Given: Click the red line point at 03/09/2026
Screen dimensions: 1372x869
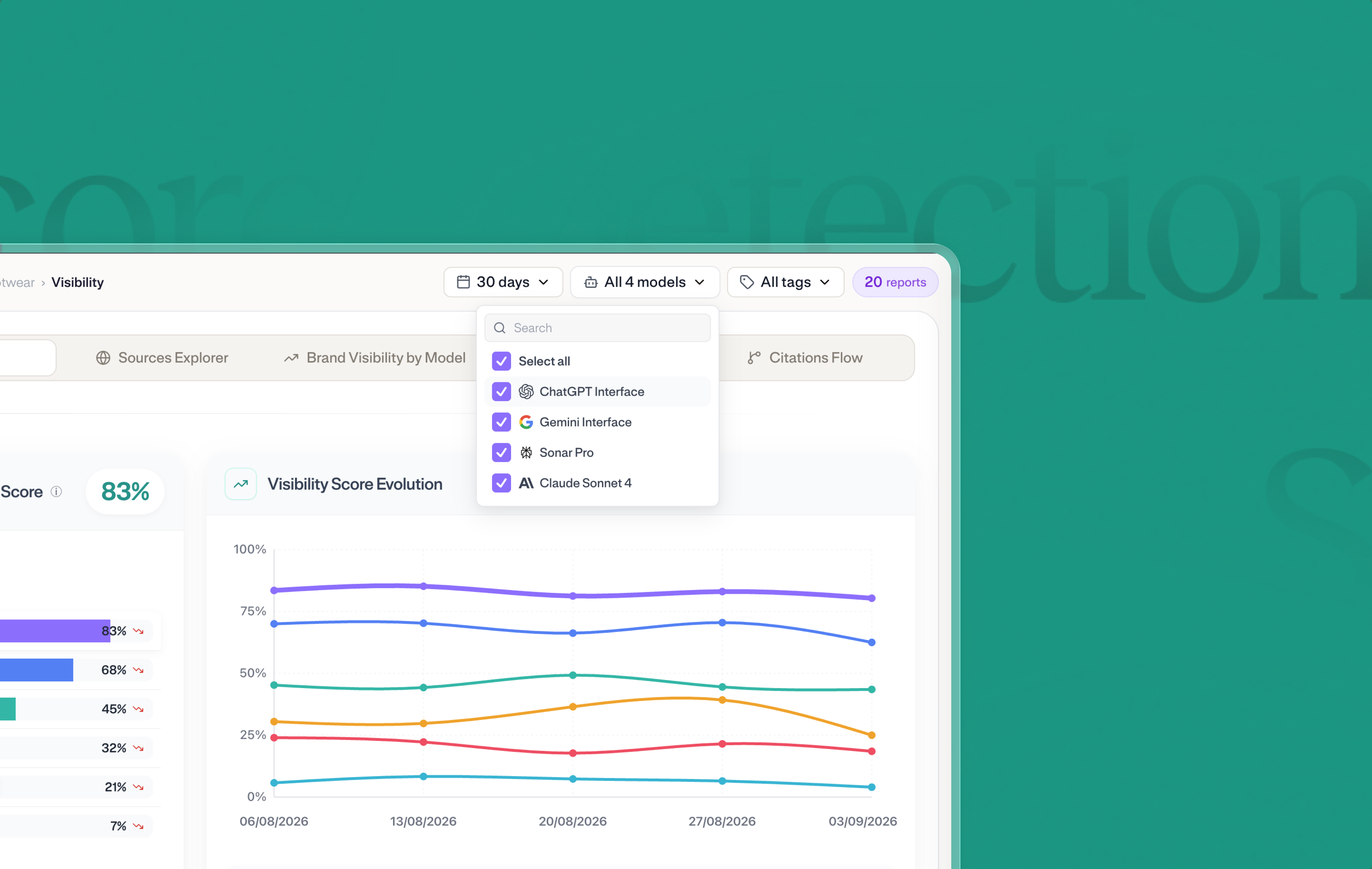Looking at the screenshot, I should [x=872, y=752].
